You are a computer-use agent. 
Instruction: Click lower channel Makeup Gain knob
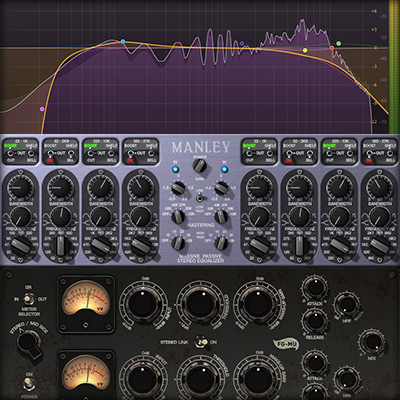coord(258,378)
